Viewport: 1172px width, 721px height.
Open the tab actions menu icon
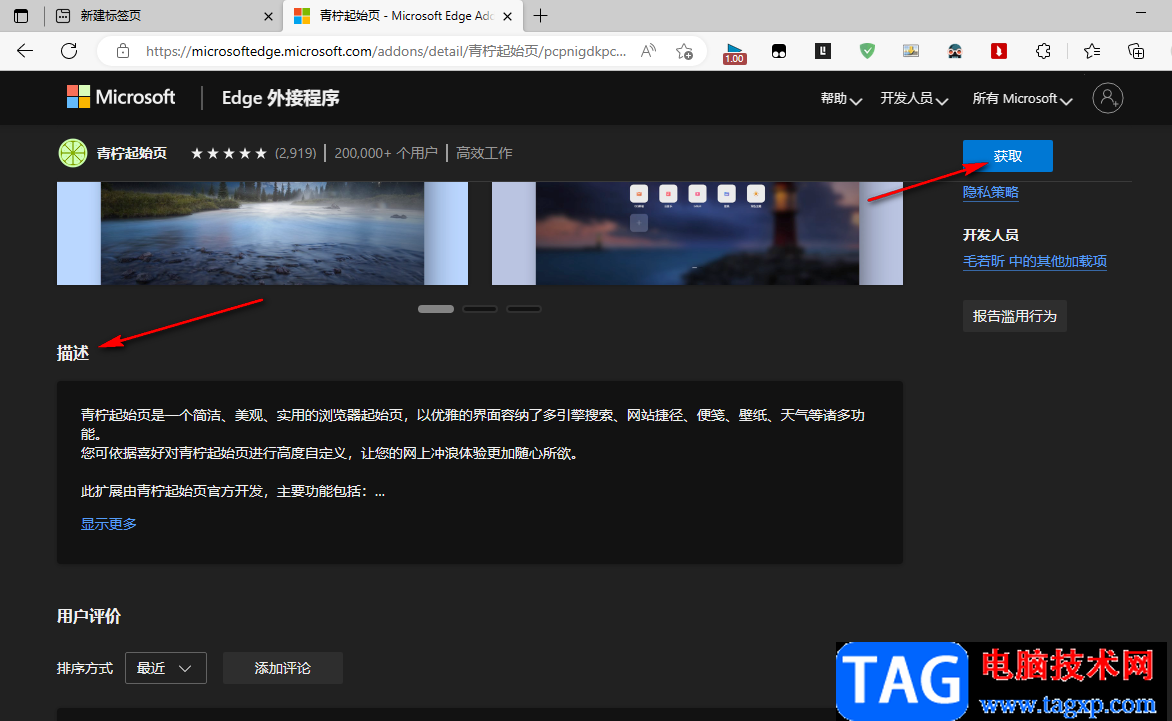[21, 16]
